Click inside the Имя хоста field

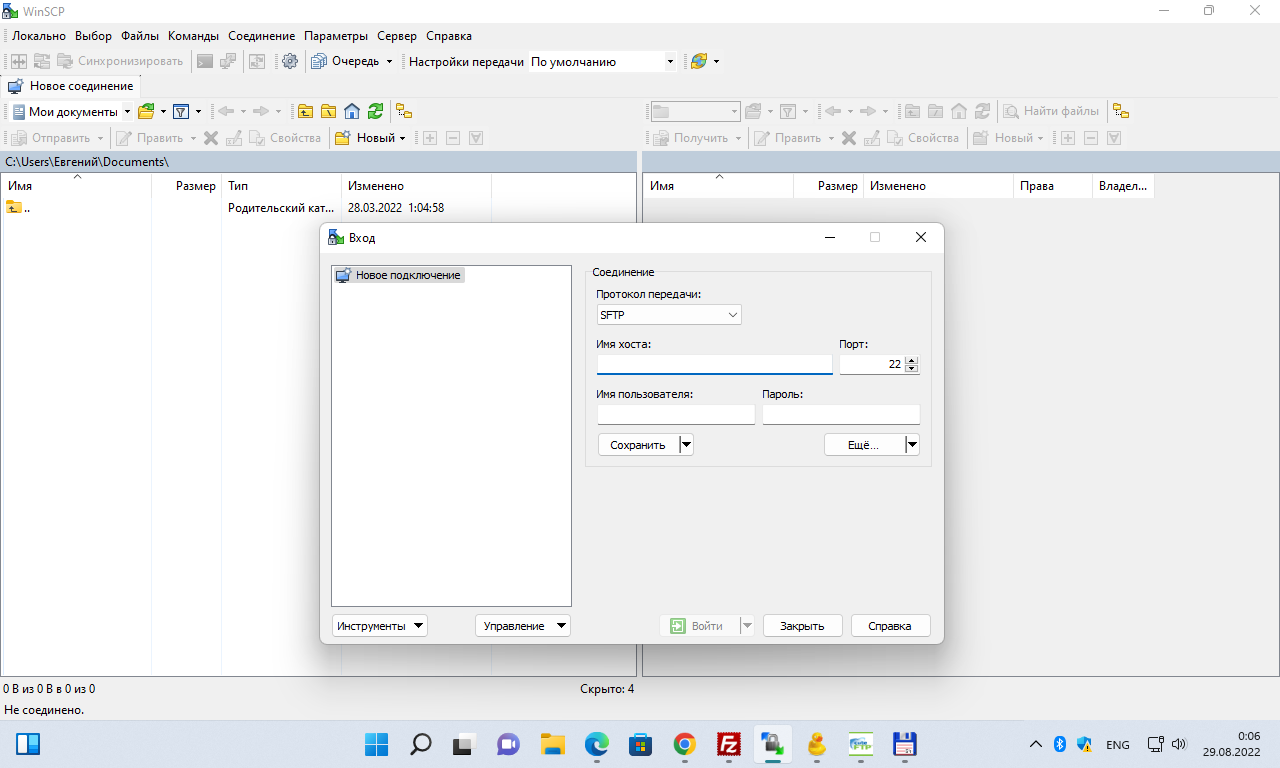[x=713, y=364]
